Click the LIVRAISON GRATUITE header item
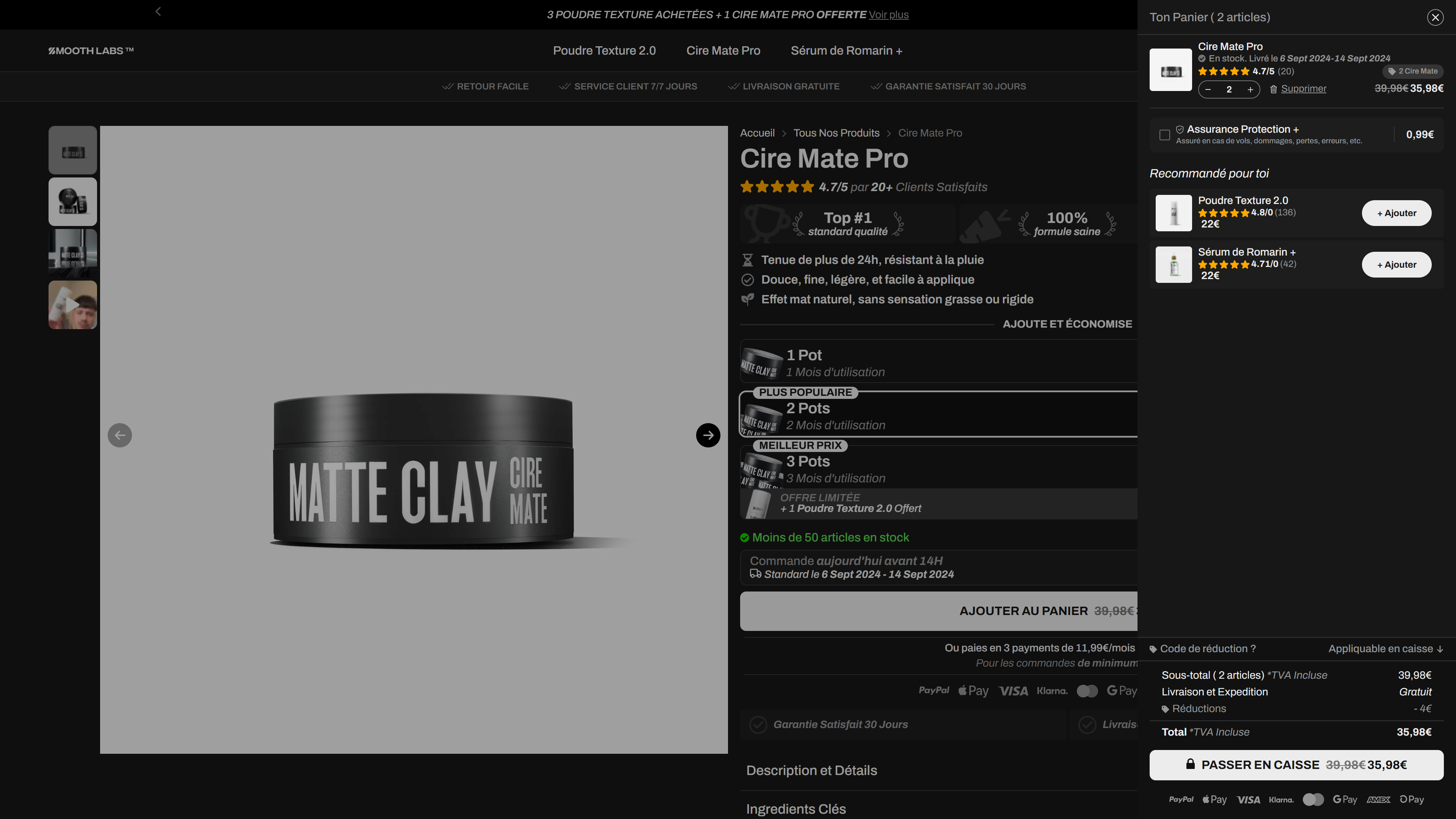 tap(783, 86)
